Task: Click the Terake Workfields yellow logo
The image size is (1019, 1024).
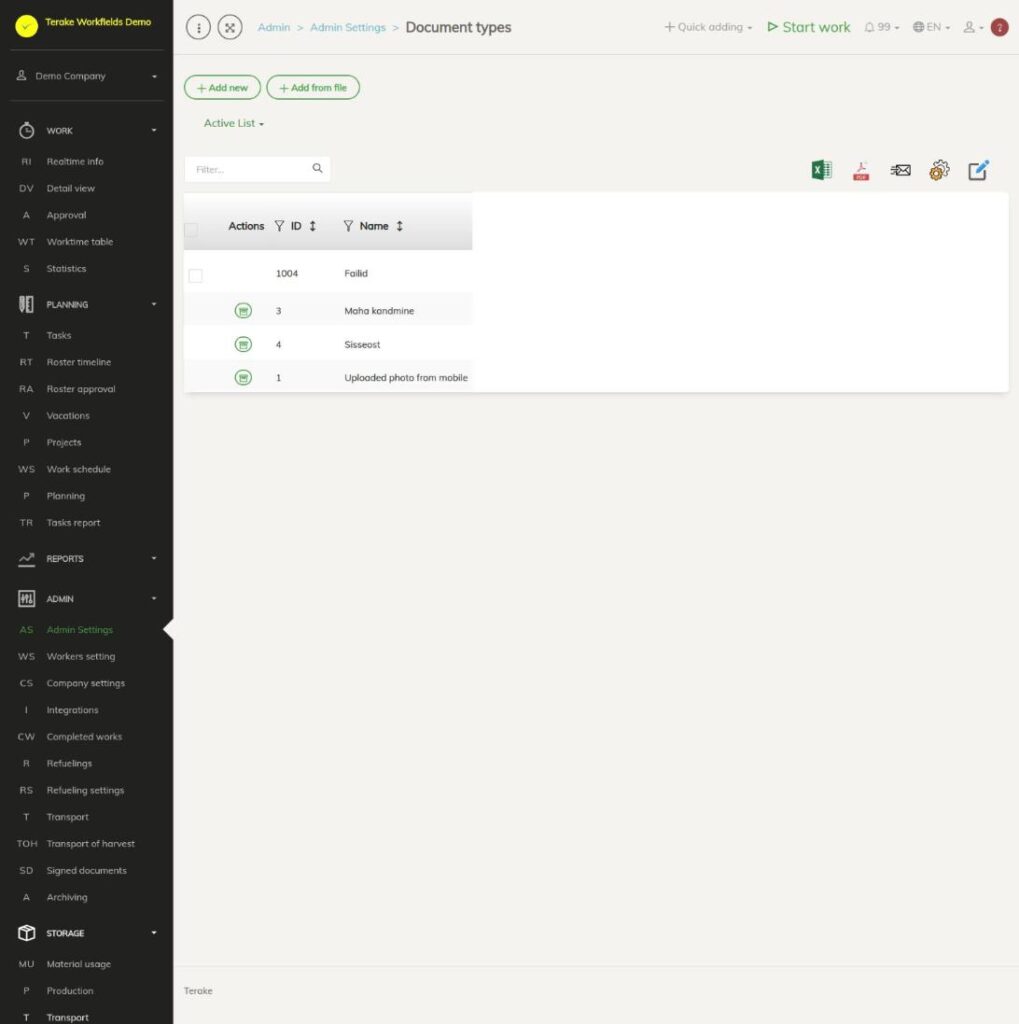Action: click(27, 26)
